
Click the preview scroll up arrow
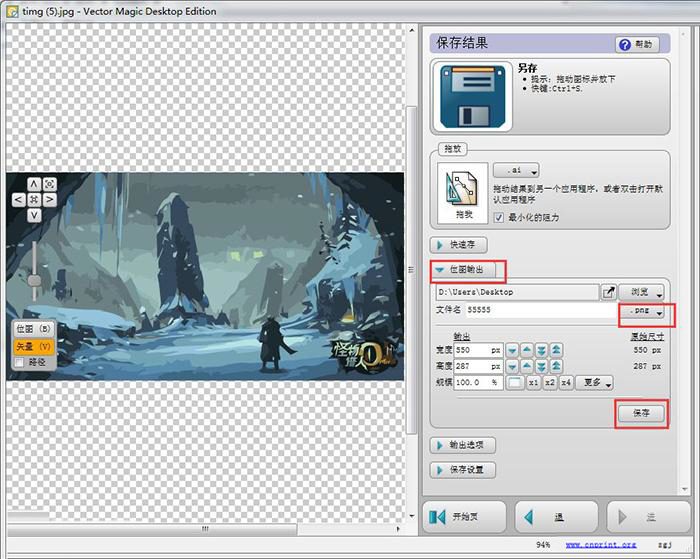[412, 31]
